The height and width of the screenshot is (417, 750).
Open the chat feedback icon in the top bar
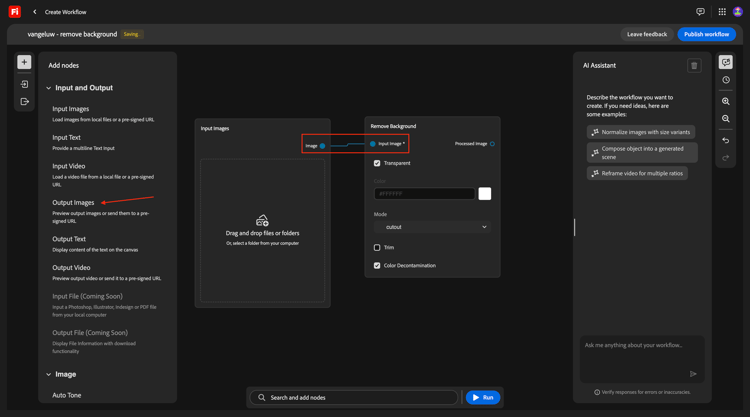pos(700,12)
